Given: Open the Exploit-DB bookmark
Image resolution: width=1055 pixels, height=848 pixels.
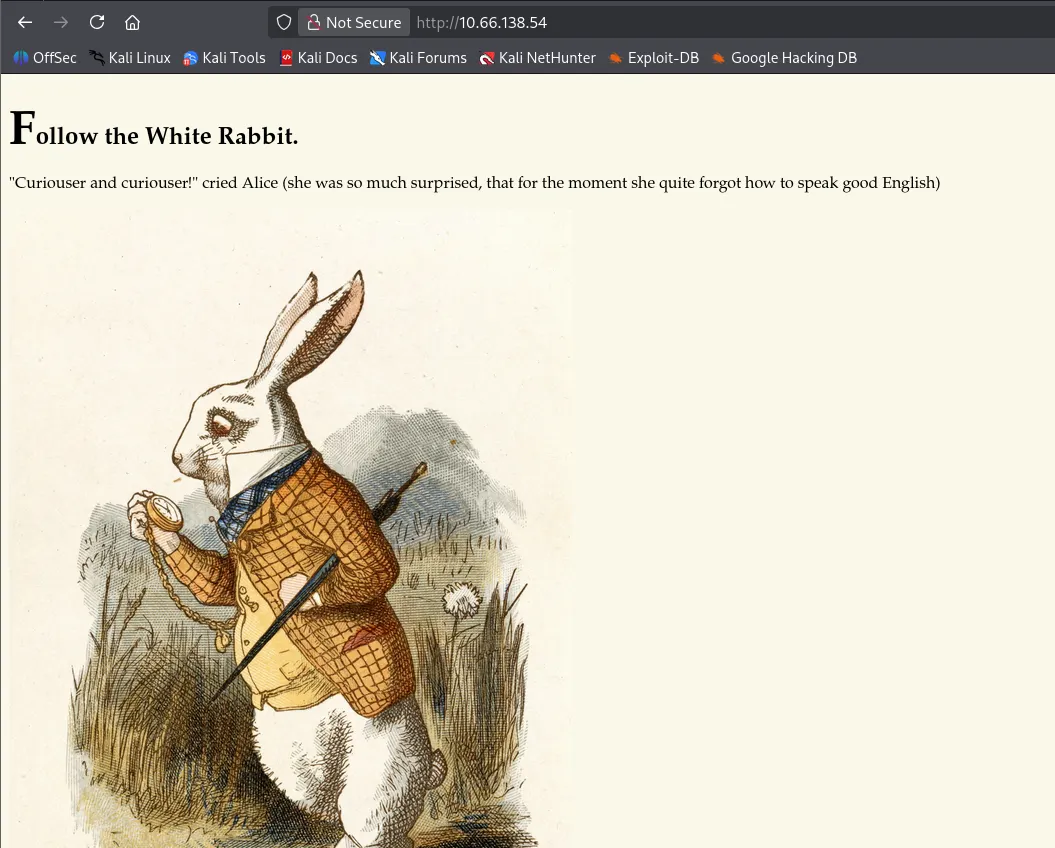Looking at the screenshot, I should click(653, 58).
